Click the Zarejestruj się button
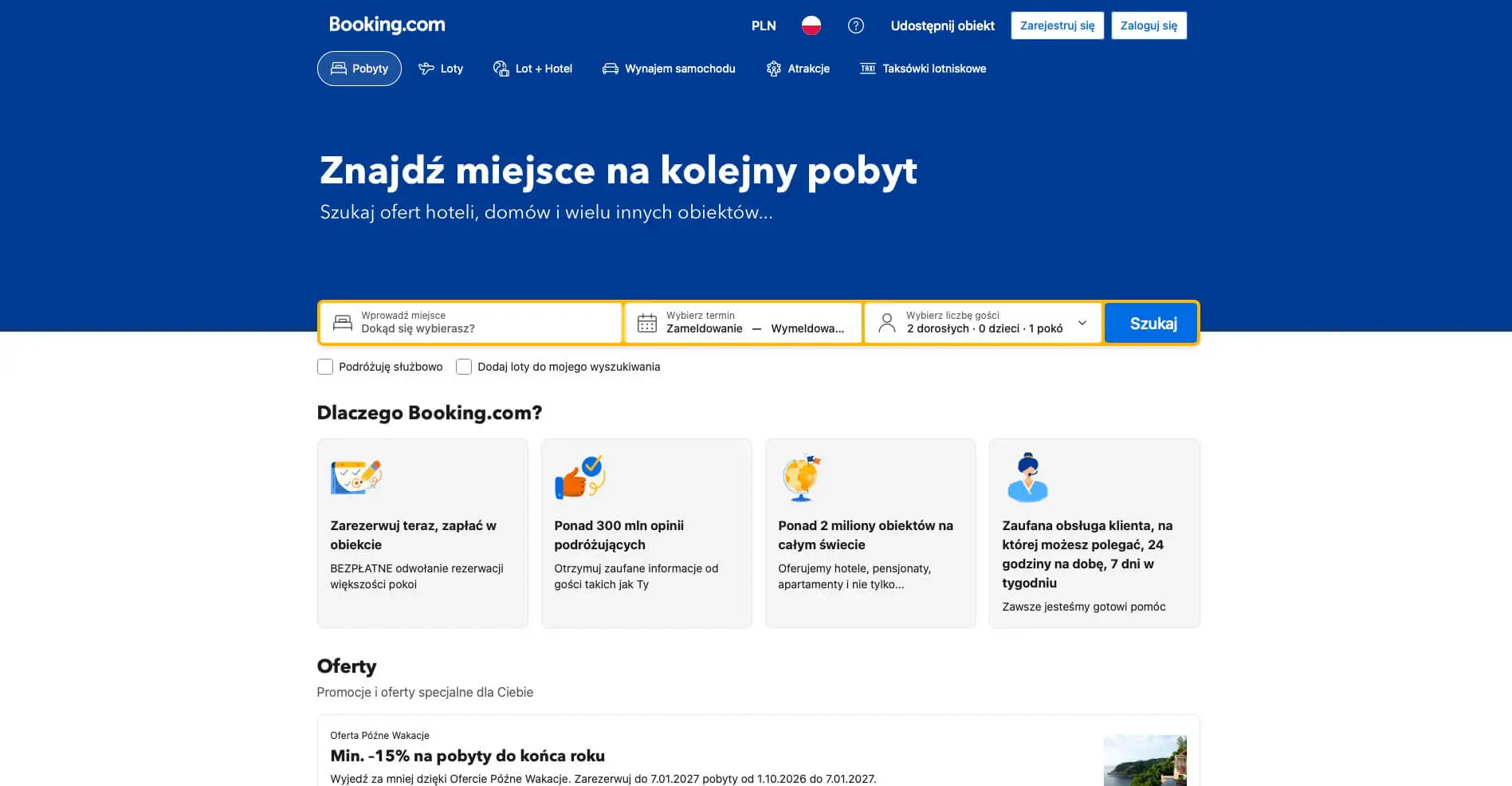This screenshot has height=786, width=1512. [x=1057, y=26]
